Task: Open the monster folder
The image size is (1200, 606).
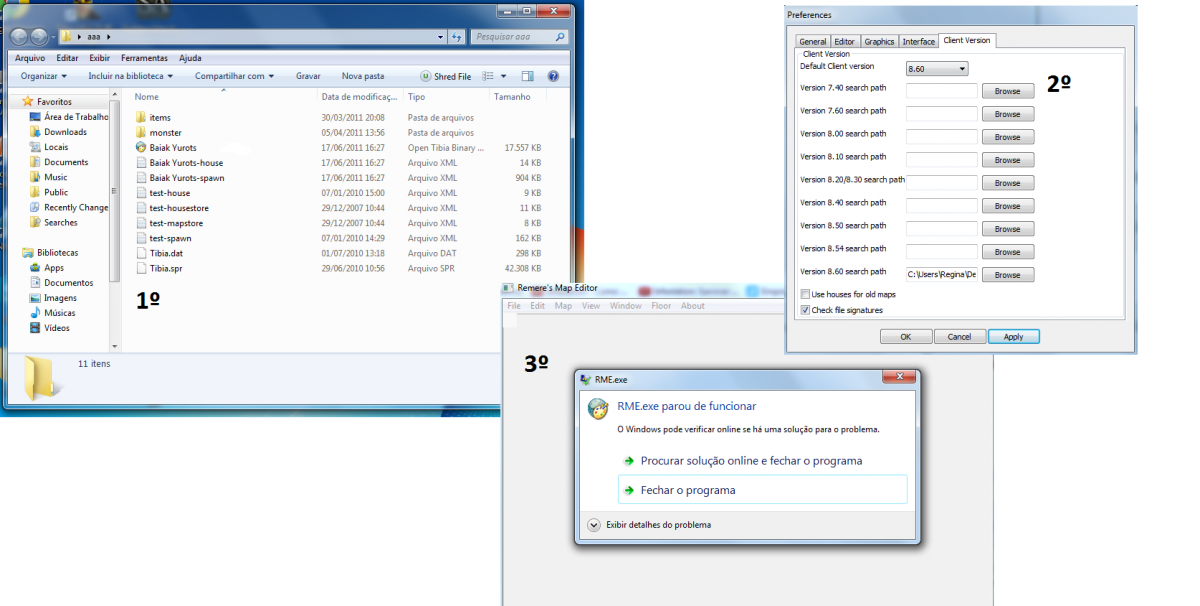Action: (x=165, y=132)
